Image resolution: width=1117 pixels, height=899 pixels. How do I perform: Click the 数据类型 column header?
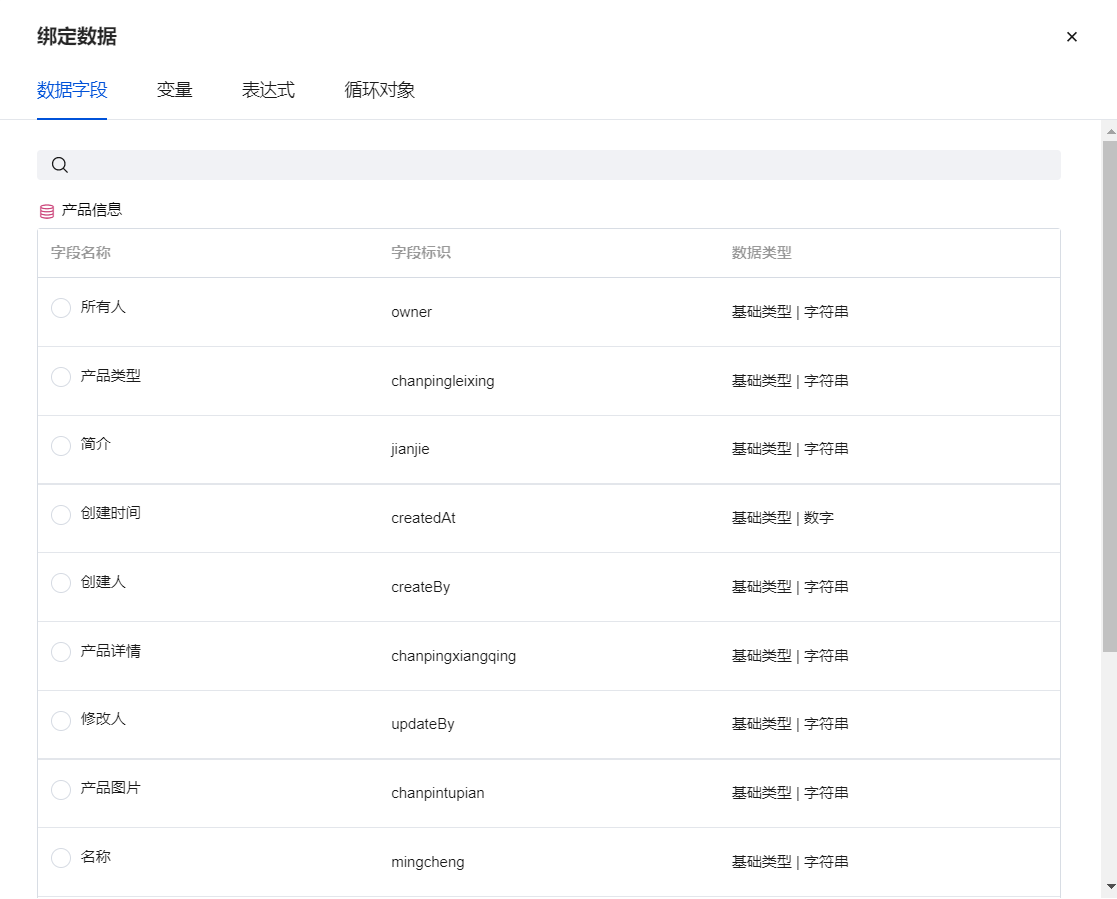[x=762, y=252]
